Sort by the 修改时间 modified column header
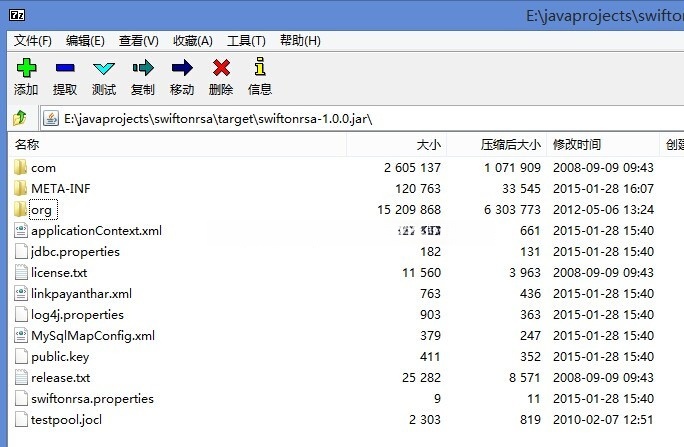Viewport: 684px width, 447px height. click(603, 145)
